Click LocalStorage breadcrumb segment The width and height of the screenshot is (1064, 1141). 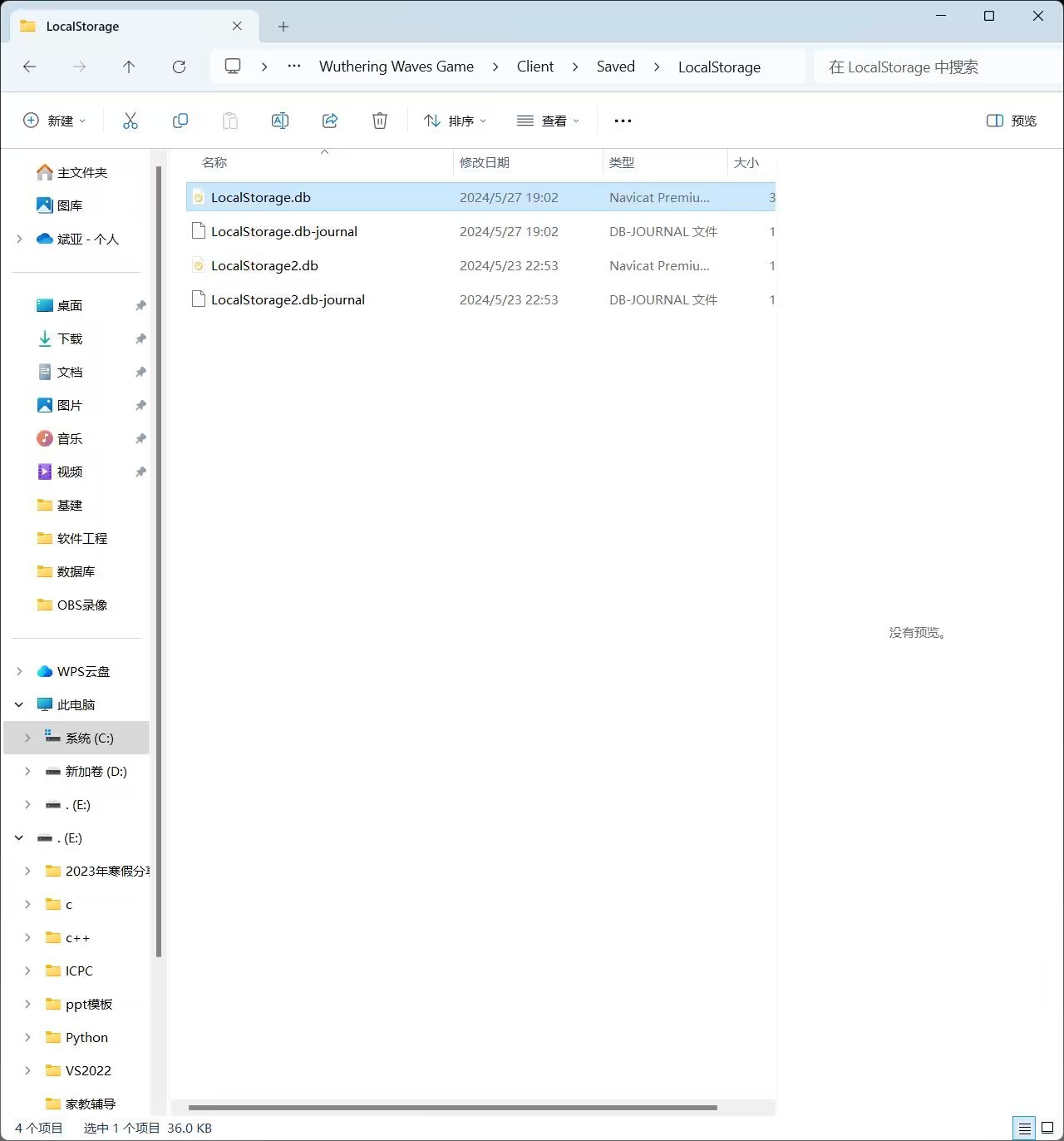point(719,67)
